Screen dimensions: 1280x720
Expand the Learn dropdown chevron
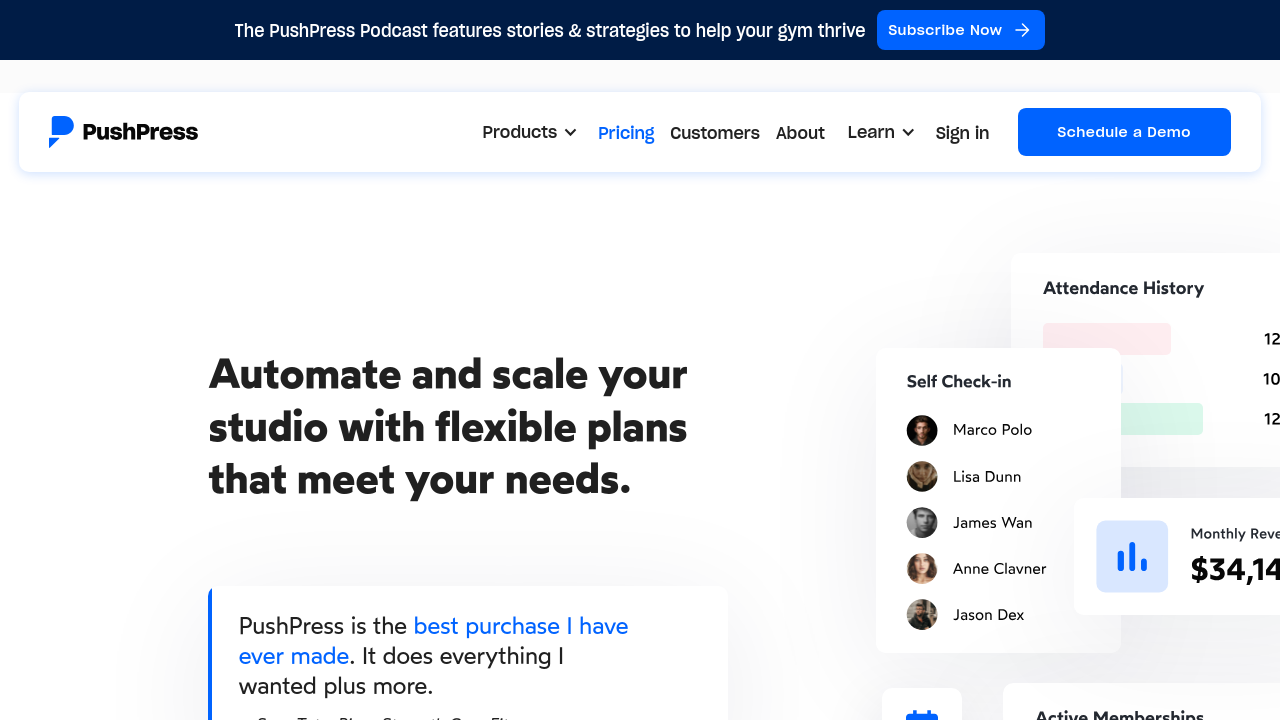point(908,133)
